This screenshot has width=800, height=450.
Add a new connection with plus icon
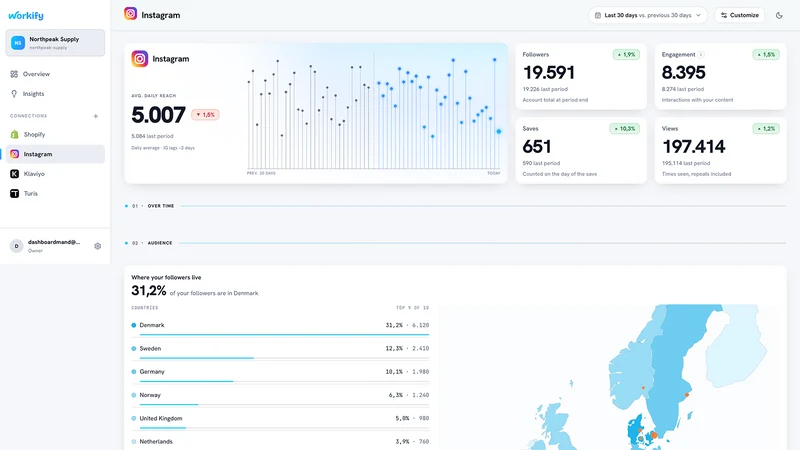point(95,116)
